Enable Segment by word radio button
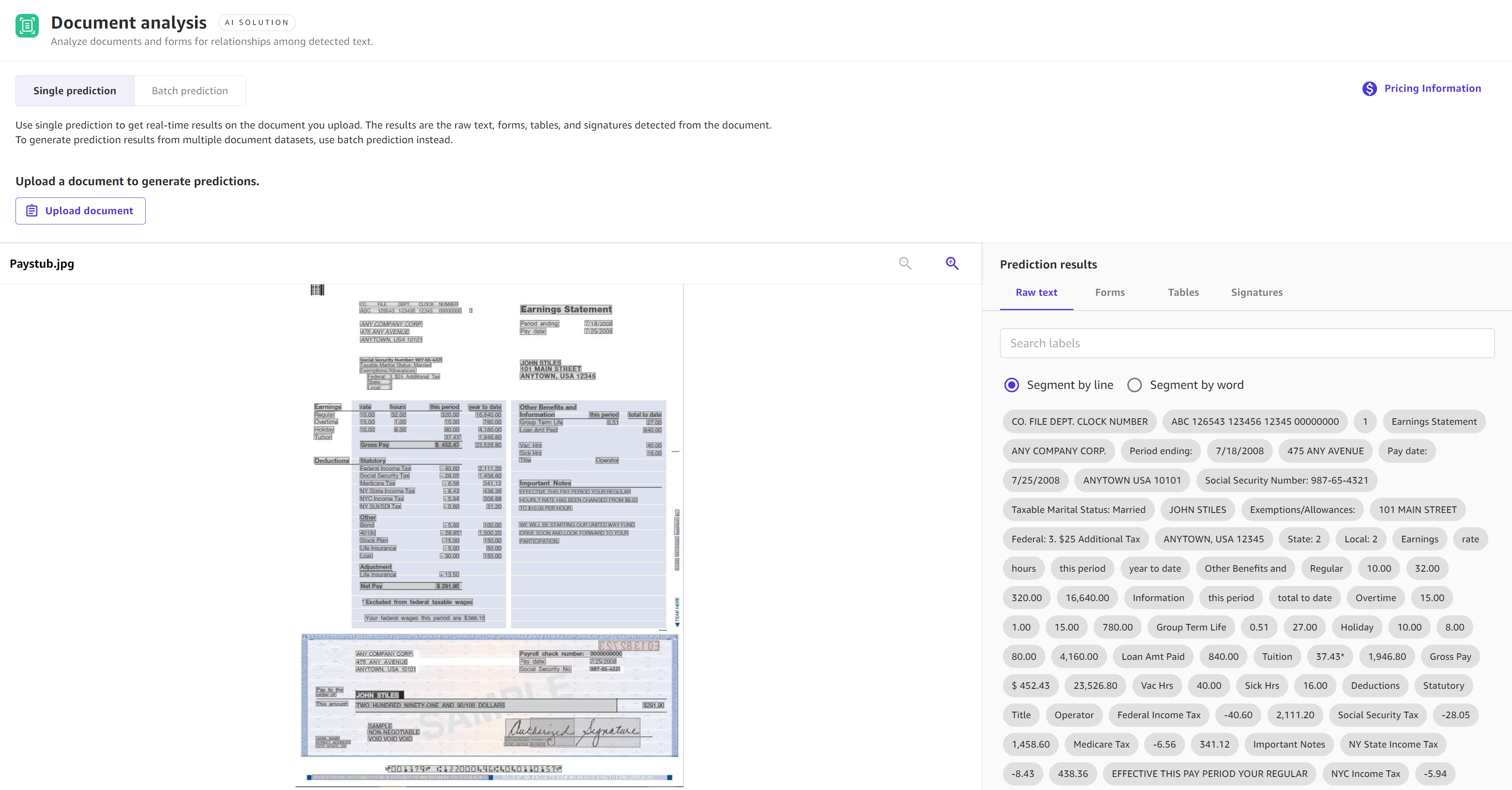The height and width of the screenshot is (790, 1512). [1134, 384]
